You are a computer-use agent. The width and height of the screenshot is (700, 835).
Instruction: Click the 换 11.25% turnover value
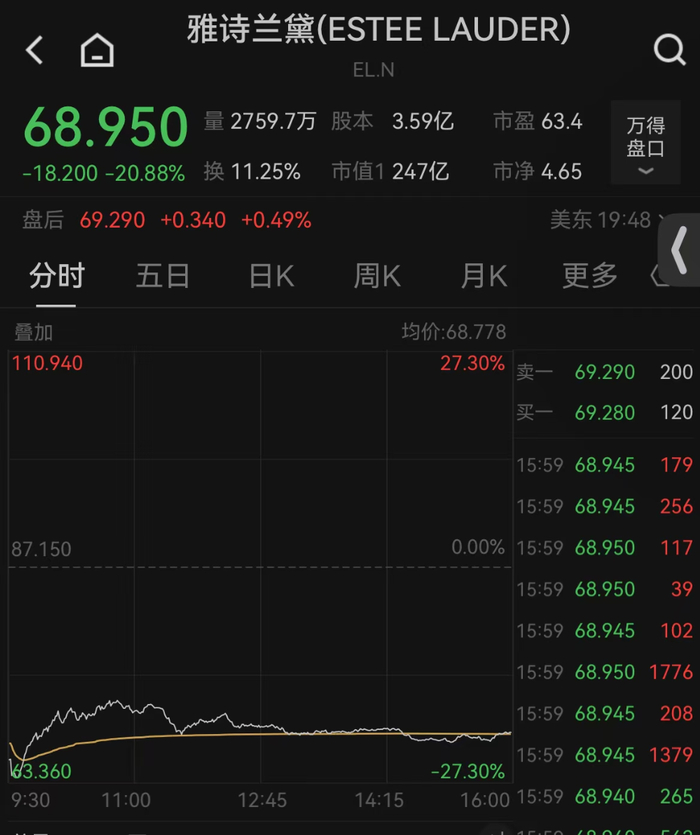click(x=252, y=171)
